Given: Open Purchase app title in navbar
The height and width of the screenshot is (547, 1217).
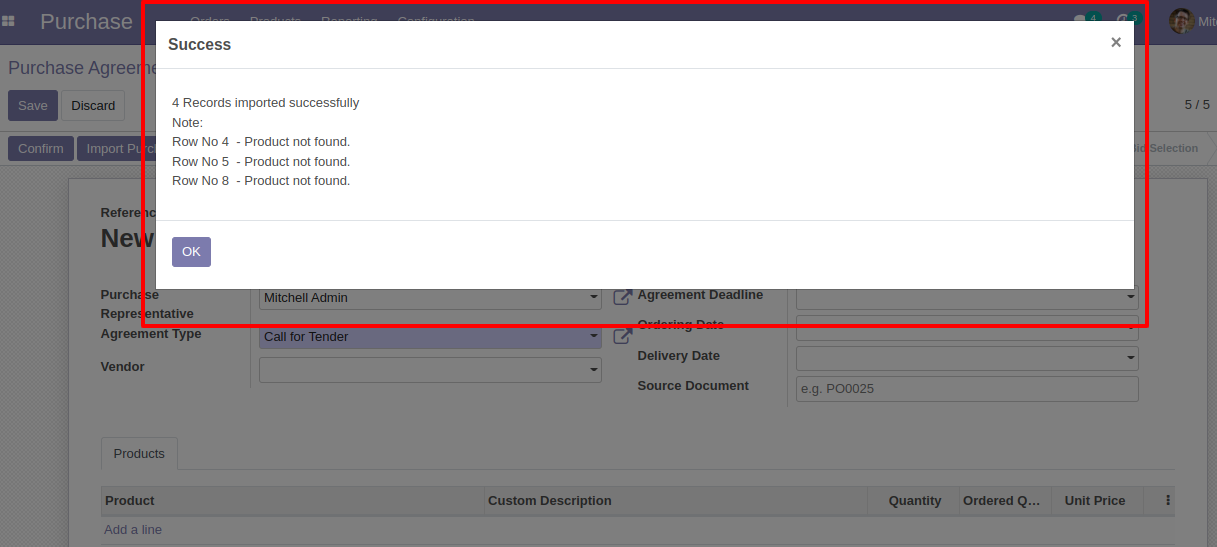Looking at the screenshot, I should [86, 21].
